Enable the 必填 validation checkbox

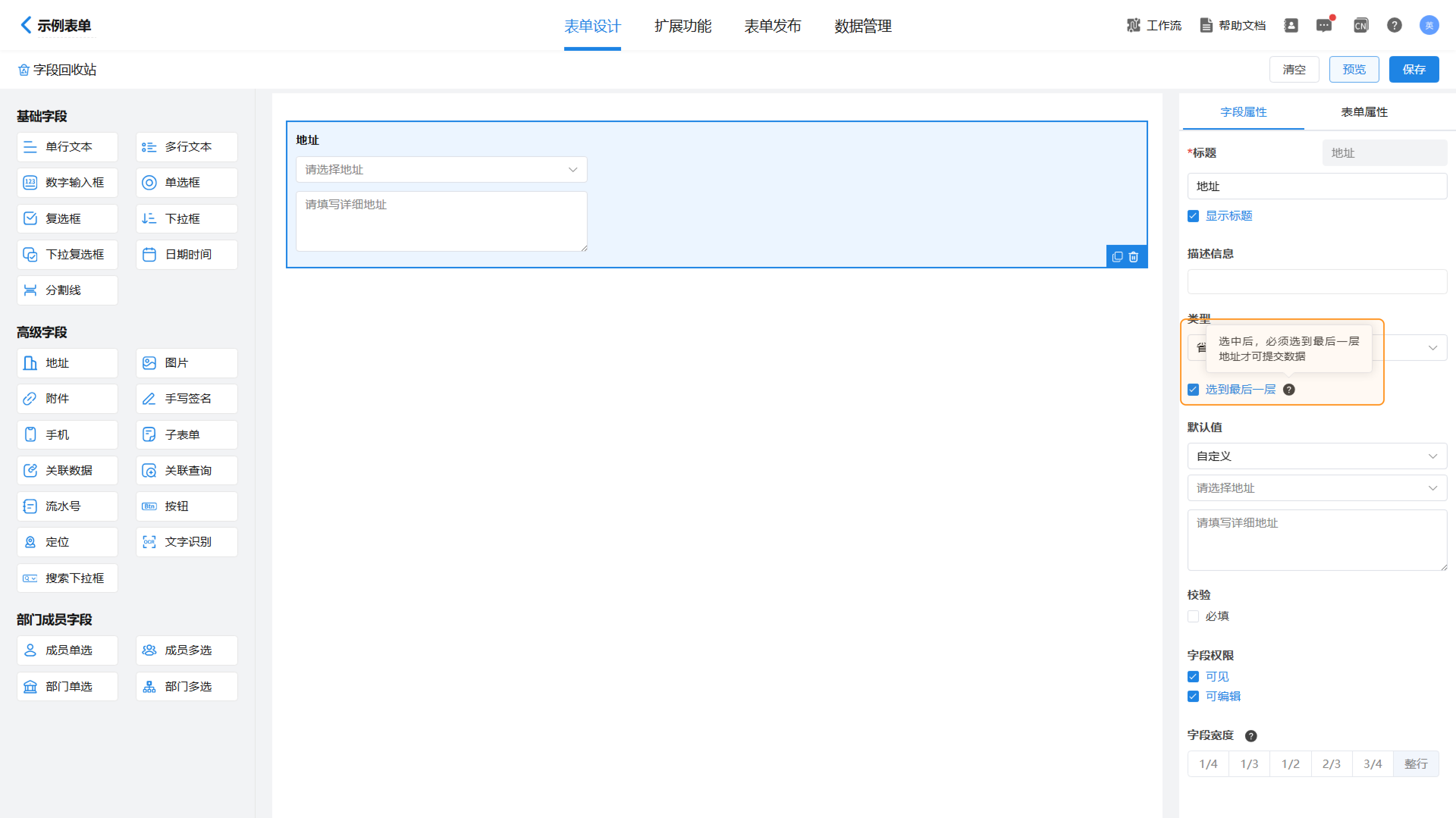point(1193,616)
